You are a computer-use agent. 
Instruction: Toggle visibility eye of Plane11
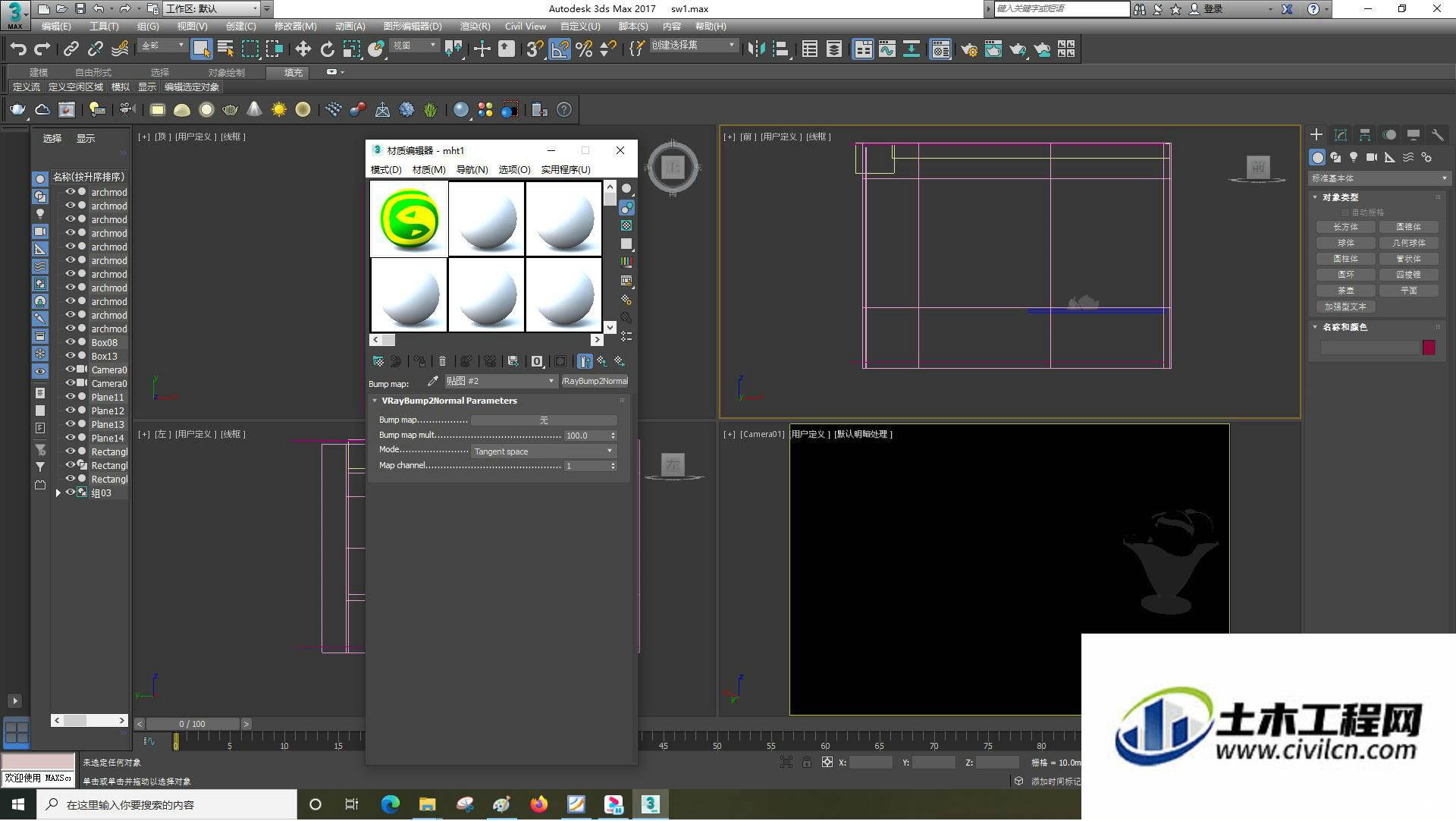click(71, 398)
